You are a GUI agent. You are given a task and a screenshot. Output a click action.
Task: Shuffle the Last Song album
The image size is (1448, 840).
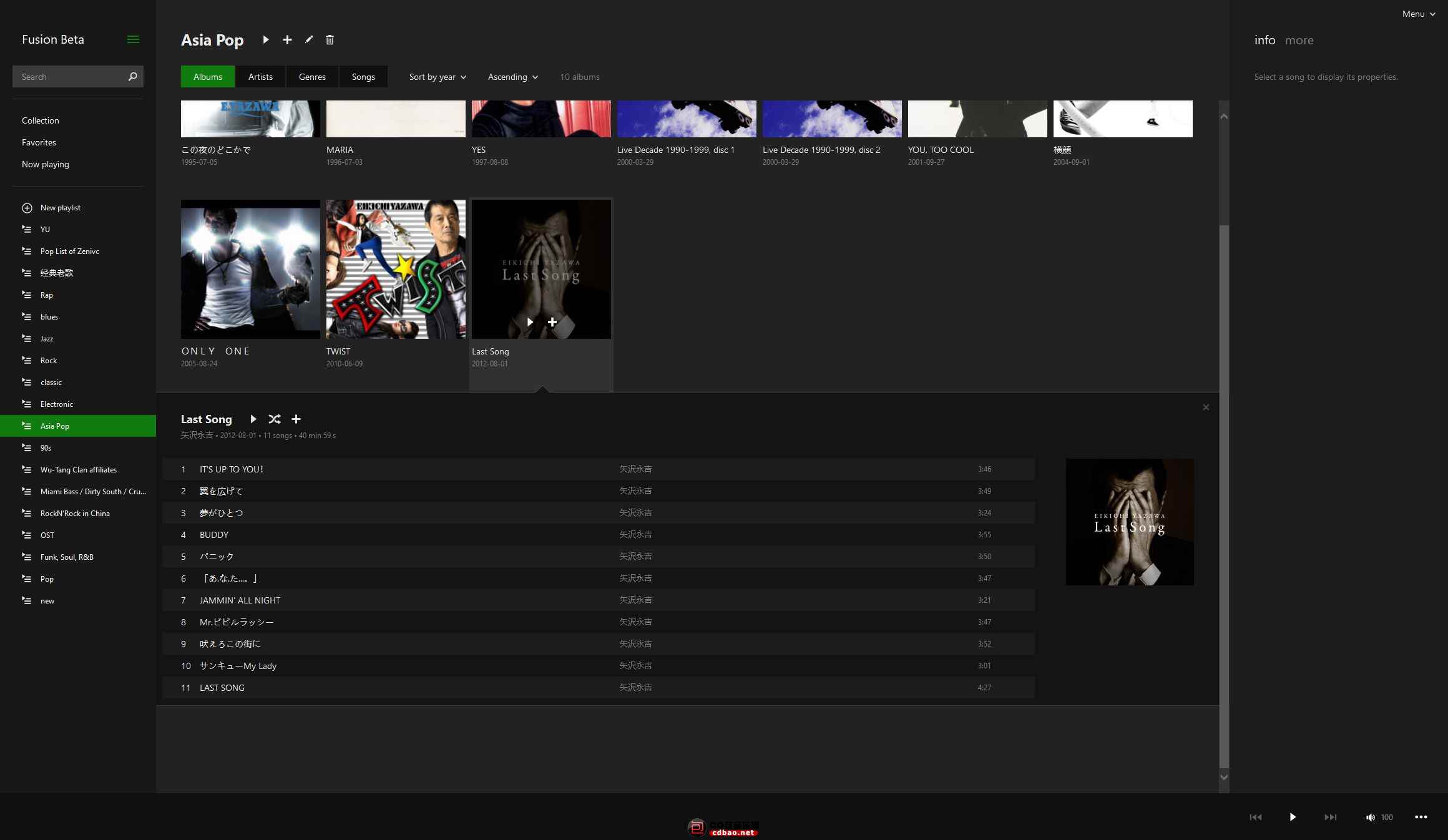tap(275, 419)
